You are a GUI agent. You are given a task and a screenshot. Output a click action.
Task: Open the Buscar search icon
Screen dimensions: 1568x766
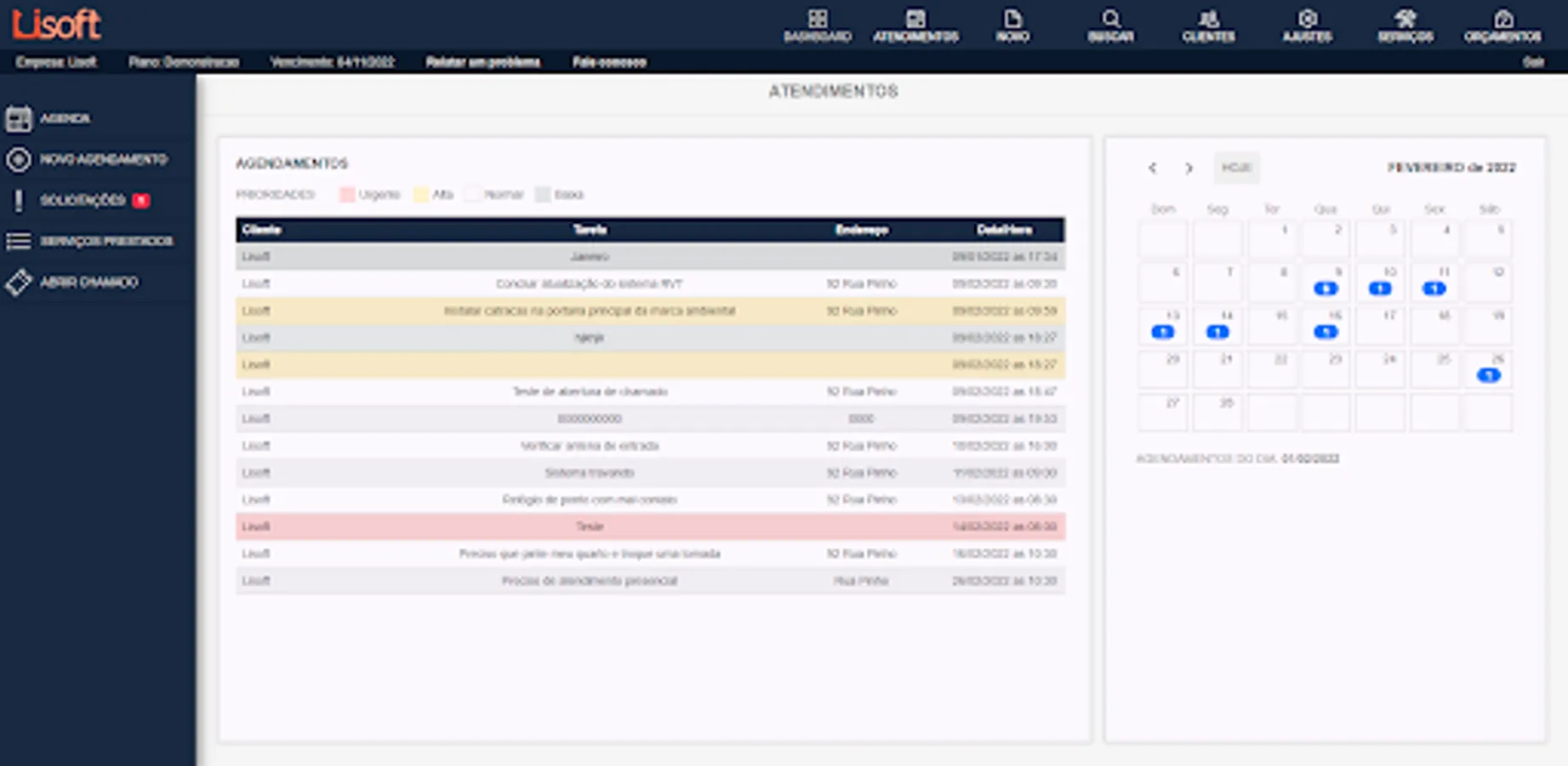(1110, 26)
